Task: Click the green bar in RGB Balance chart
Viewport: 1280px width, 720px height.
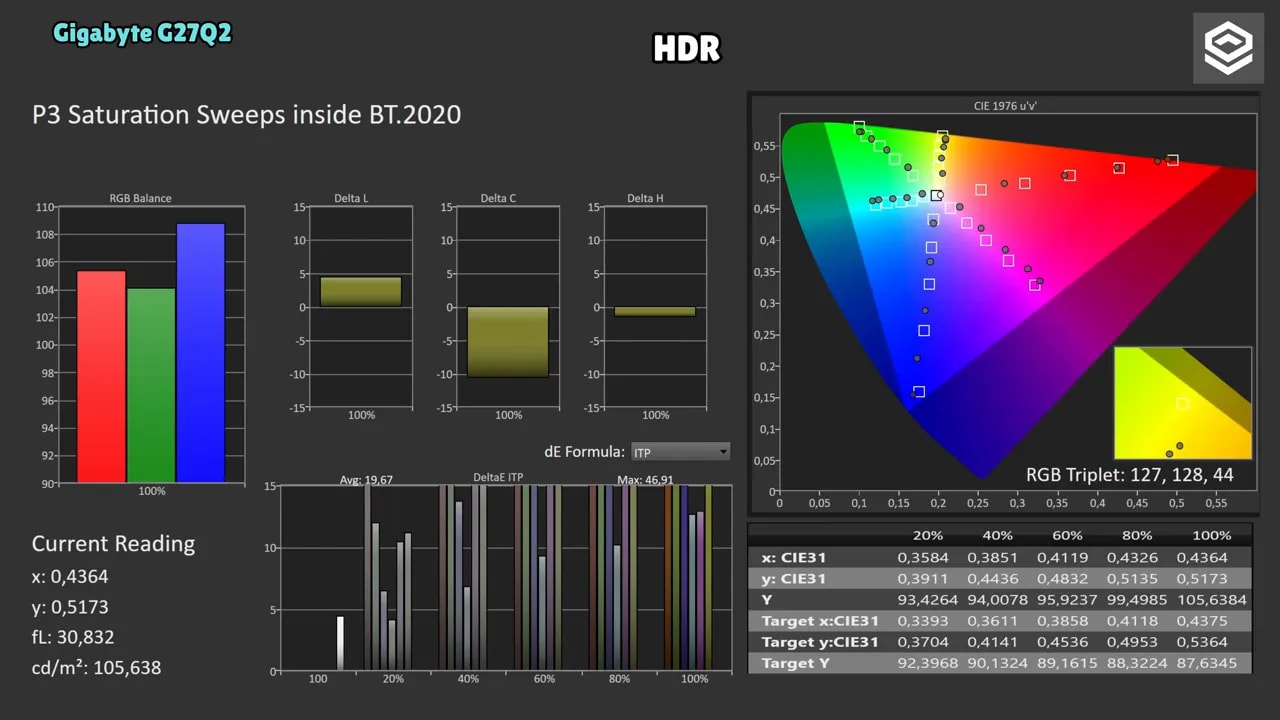Action: [151, 385]
